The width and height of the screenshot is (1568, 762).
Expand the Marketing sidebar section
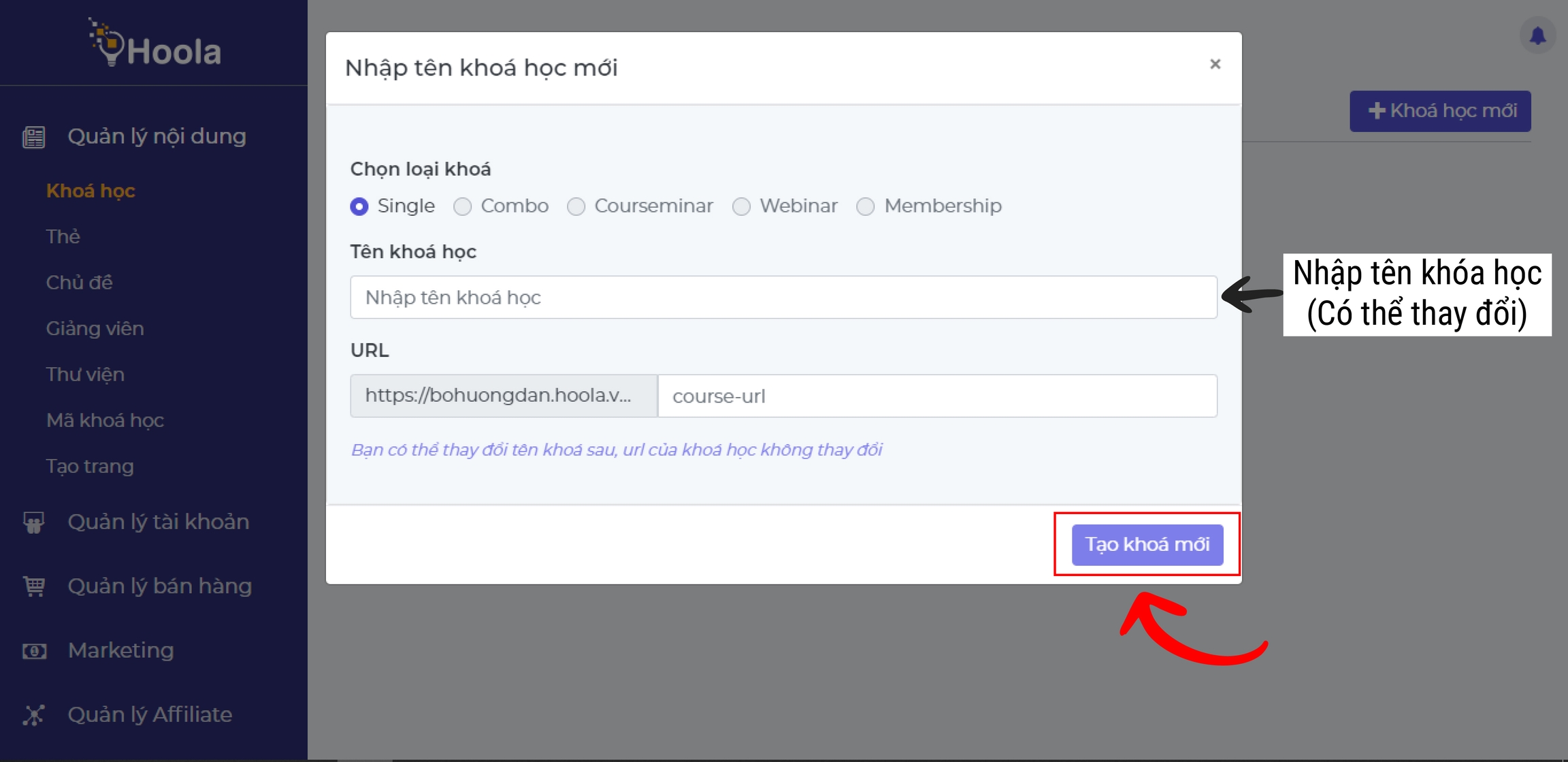[x=120, y=650]
